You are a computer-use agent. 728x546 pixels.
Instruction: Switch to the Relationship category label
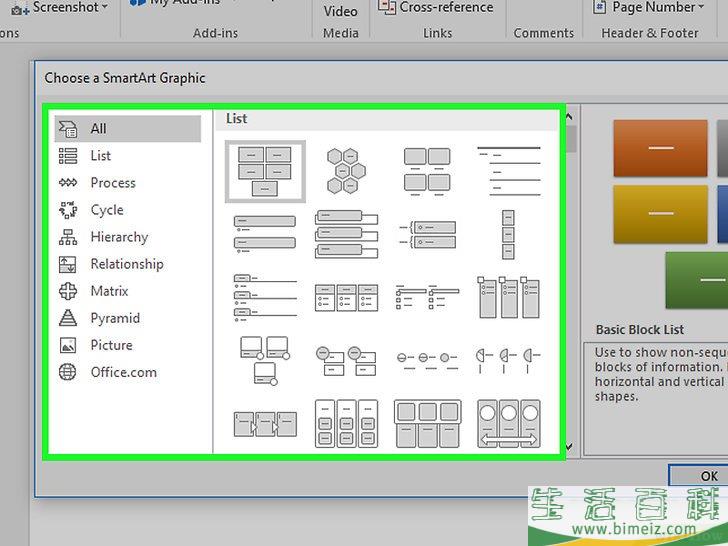pos(127,264)
